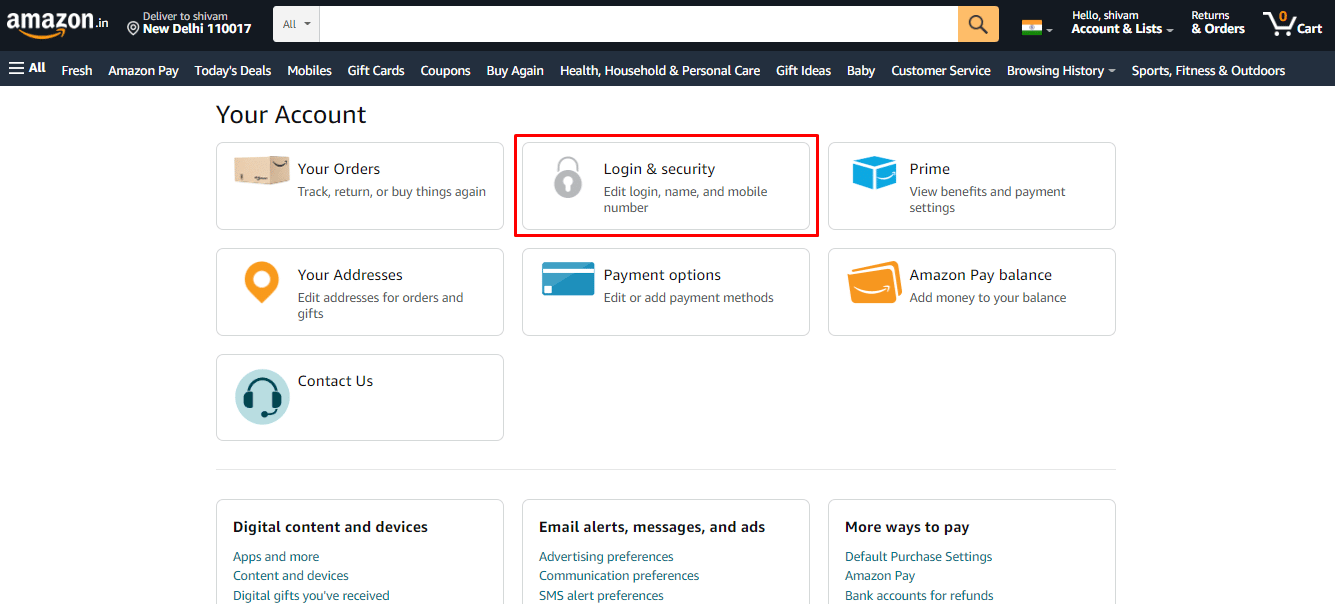Open the All search category dropdown

pyautogui.click(x=296, y=24)
